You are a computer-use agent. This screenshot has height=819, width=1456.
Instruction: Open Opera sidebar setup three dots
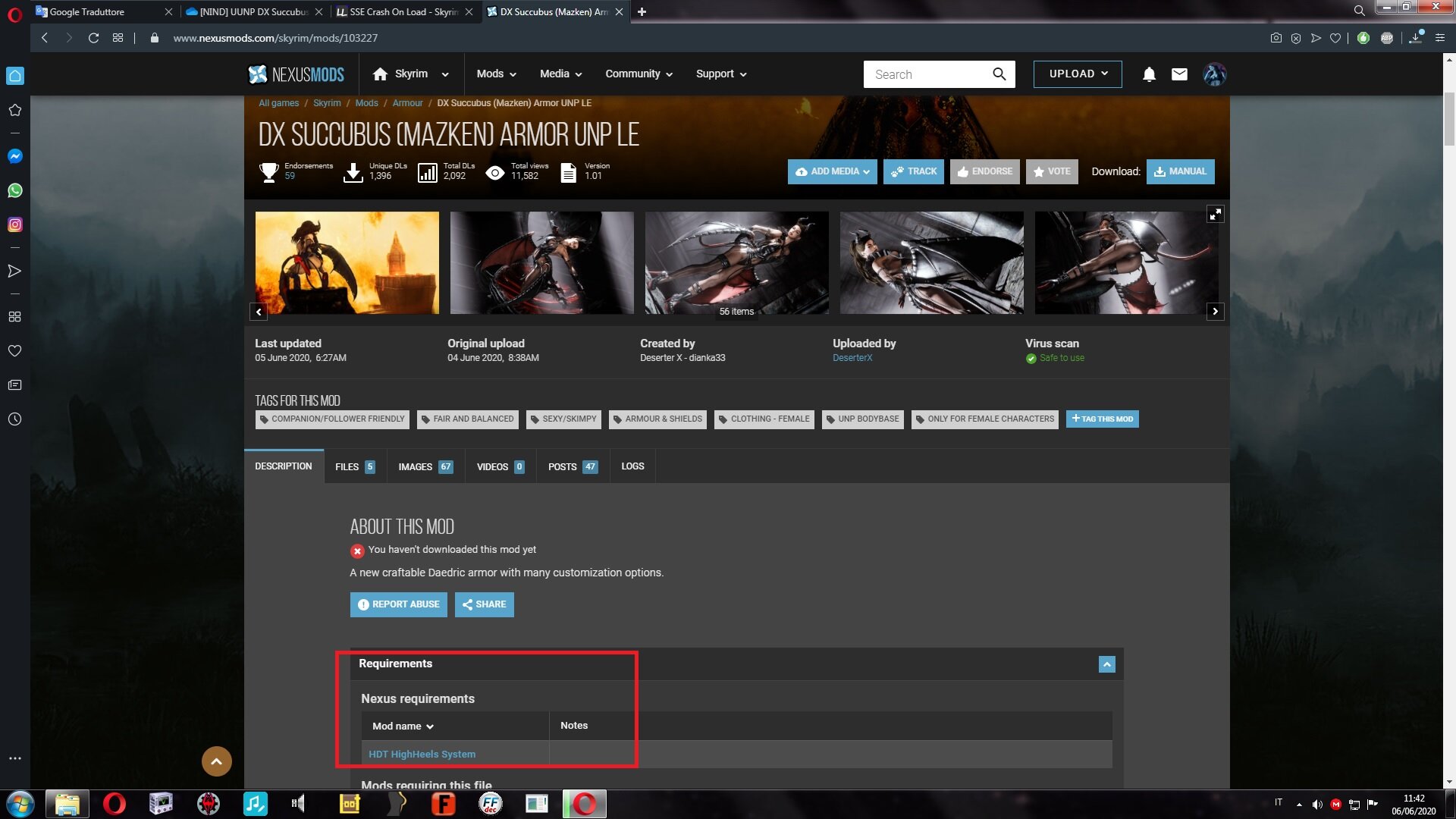(x=14, y=758)
